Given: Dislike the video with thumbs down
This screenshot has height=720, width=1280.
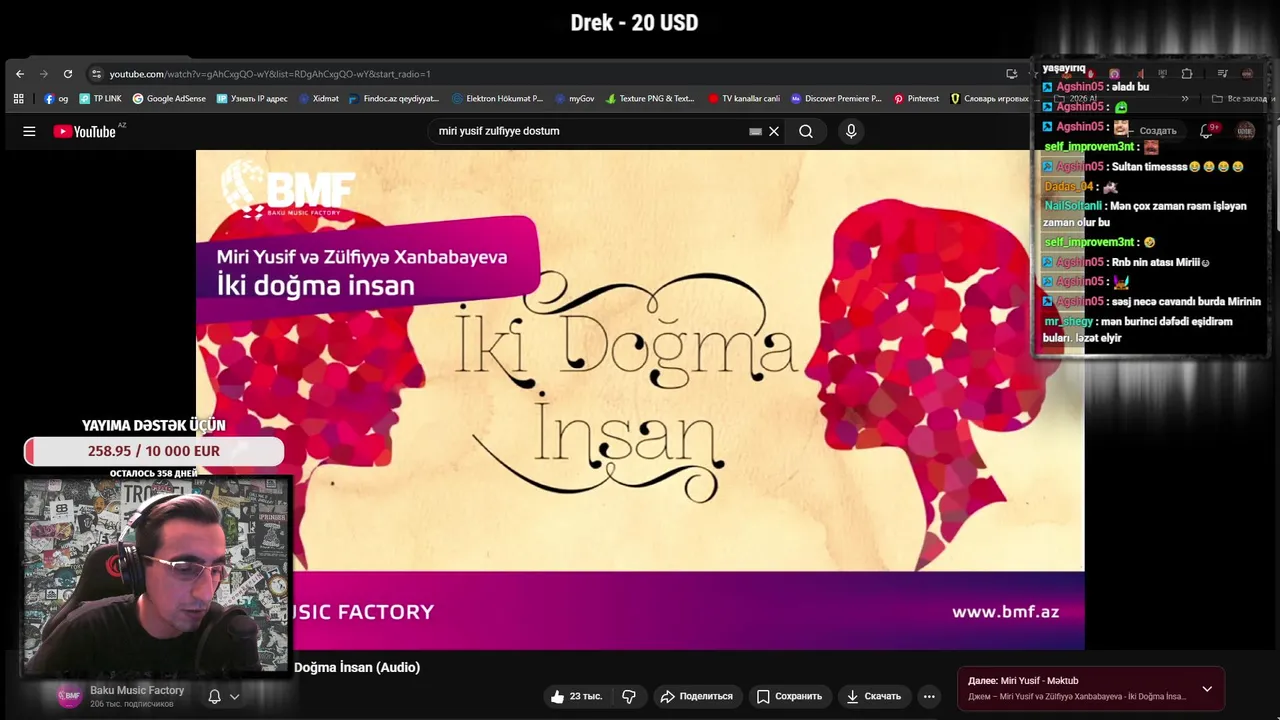Looking at the screenshot, I should 629,696.
